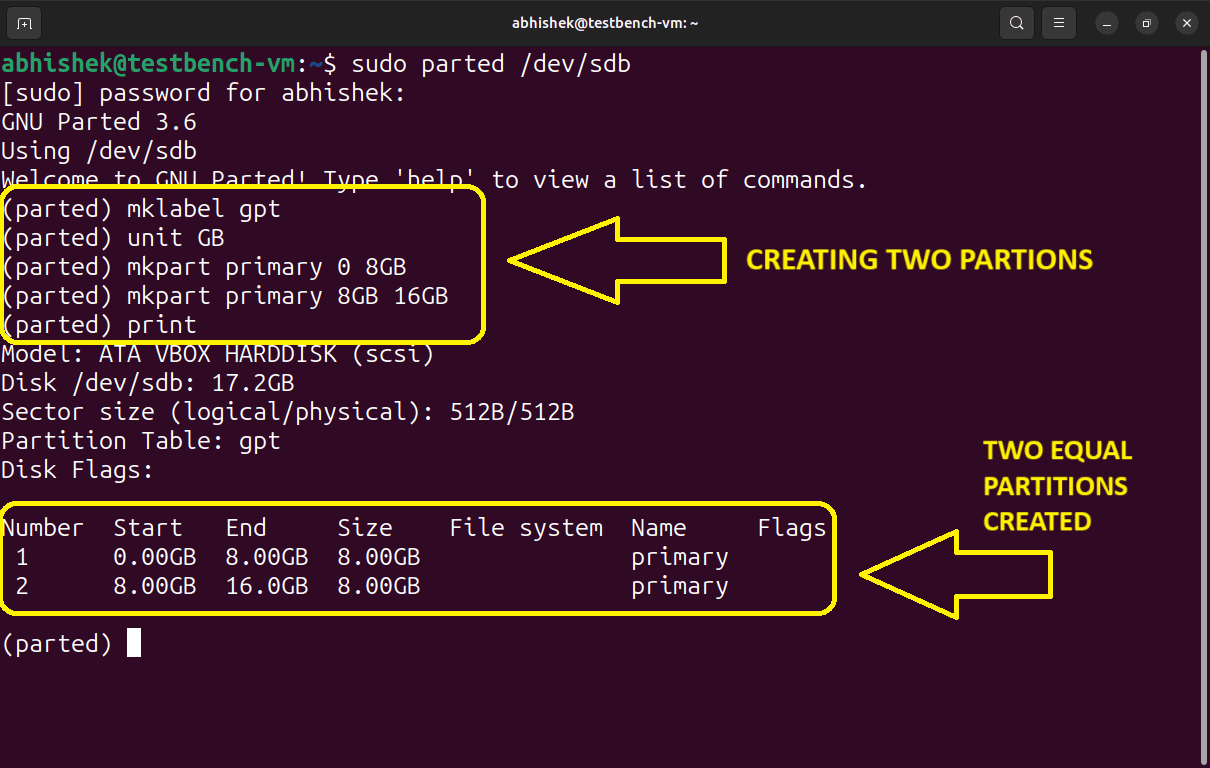Click the abhishek@testbench-vm title bar text
The image size is (1210, 768).
[605, 22]
